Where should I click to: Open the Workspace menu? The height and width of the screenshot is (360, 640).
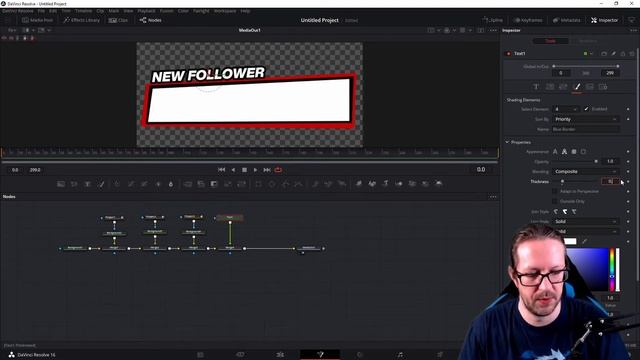(x=225, y=11)
